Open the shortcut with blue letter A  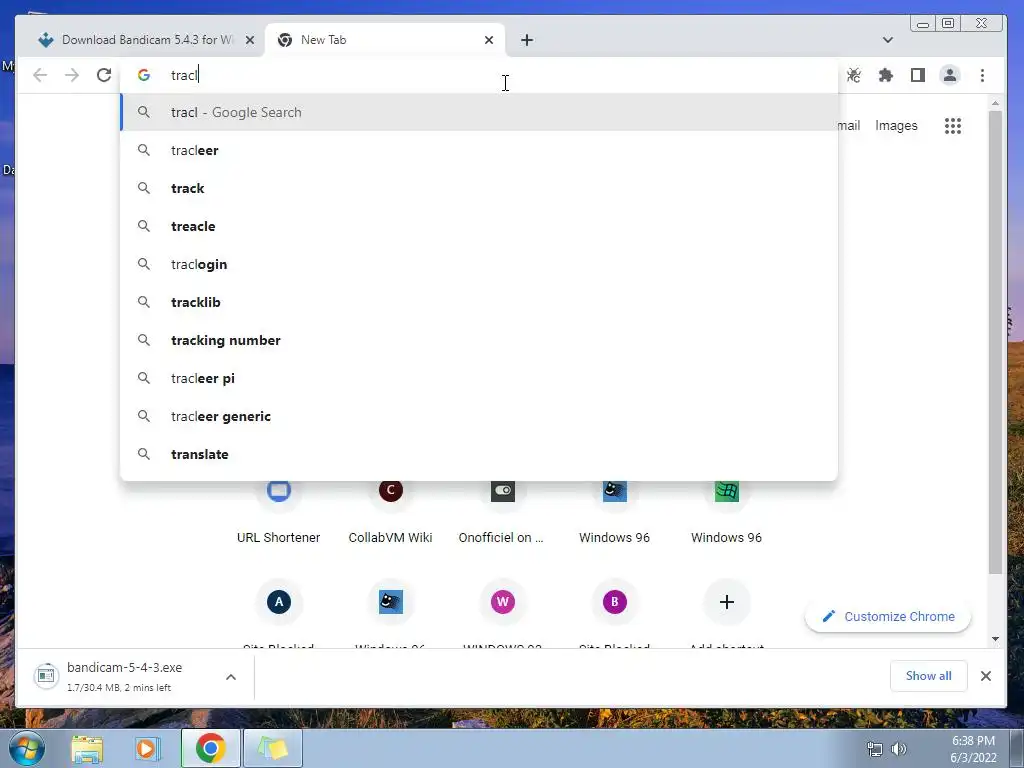[279, 601]
